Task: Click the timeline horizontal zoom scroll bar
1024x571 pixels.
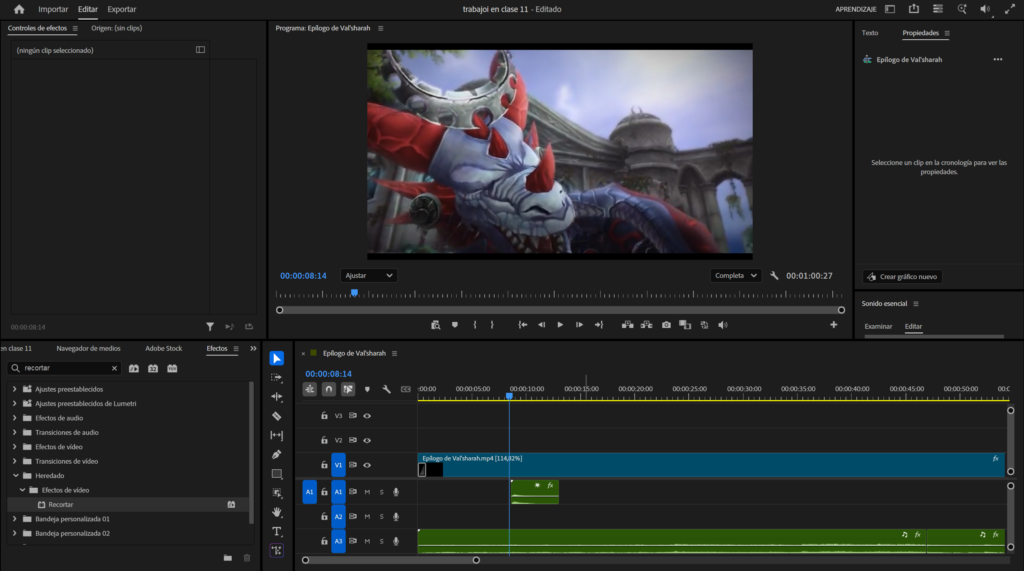Action: pyautogui.click(x=391, y=560)
